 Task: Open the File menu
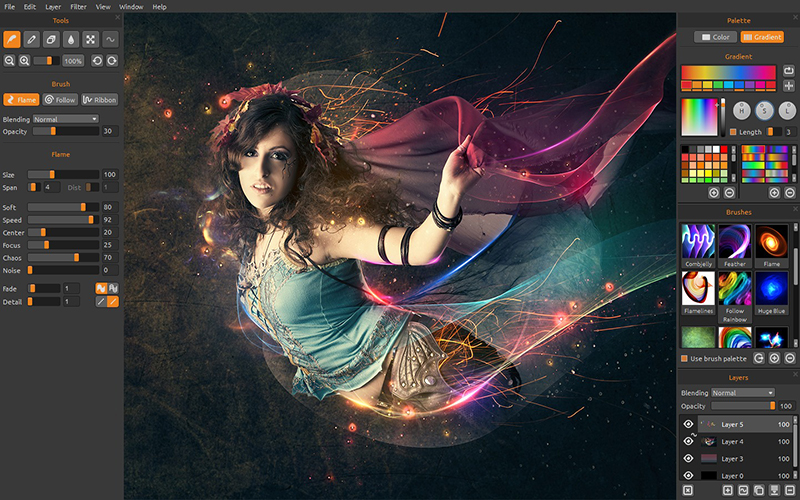coord(10,7)
